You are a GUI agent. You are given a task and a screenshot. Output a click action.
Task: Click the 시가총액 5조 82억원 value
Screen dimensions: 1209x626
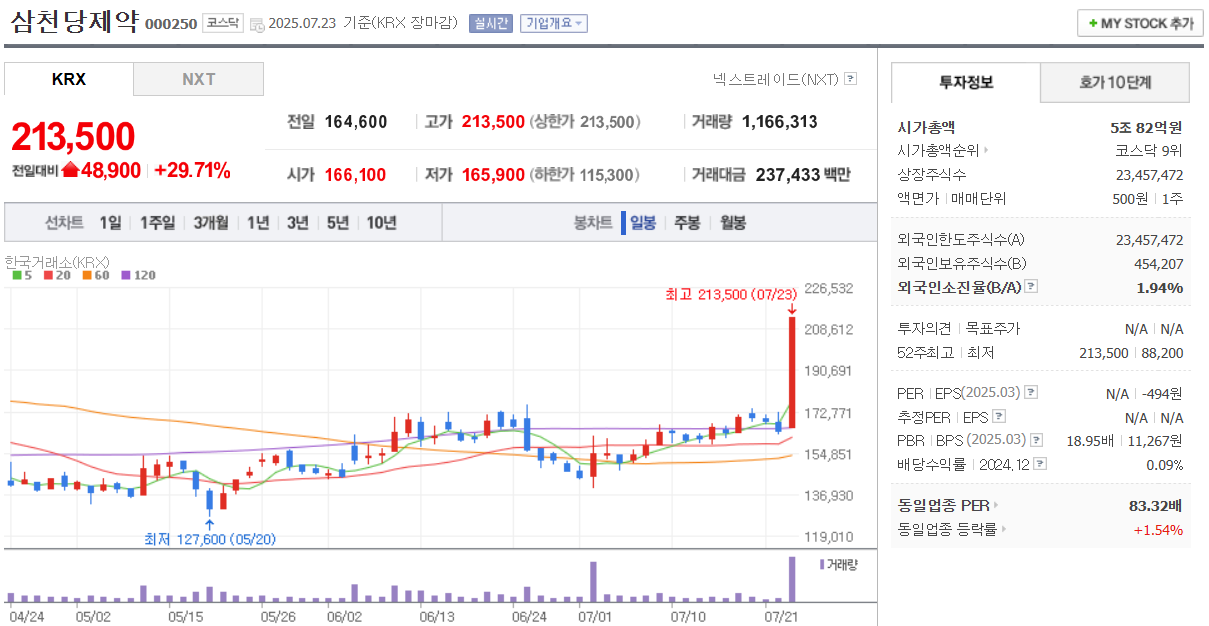click(1146, 127)
